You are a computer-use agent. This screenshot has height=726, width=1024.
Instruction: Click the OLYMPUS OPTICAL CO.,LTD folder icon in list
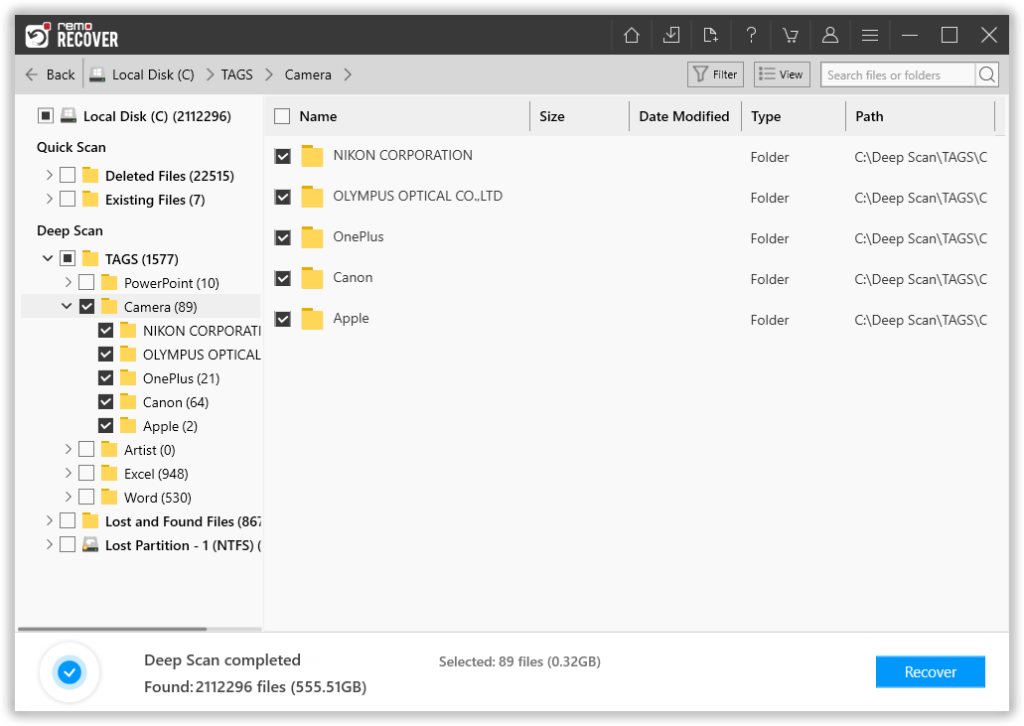click(312, 197)
